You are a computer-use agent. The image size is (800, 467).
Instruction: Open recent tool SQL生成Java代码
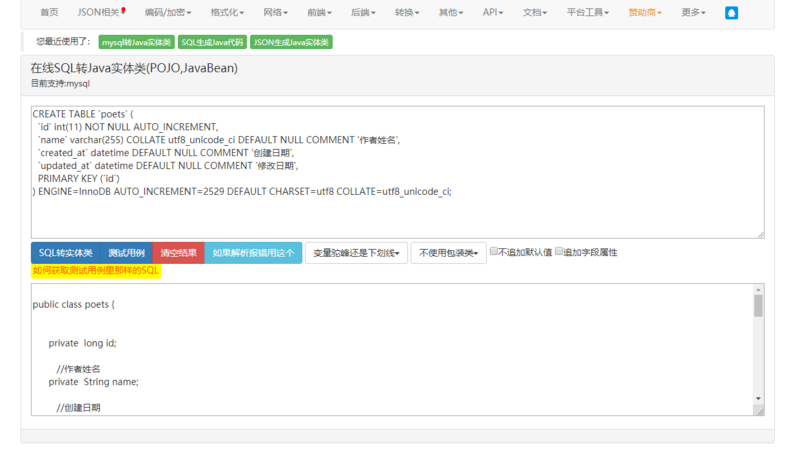tap(212, 42)
